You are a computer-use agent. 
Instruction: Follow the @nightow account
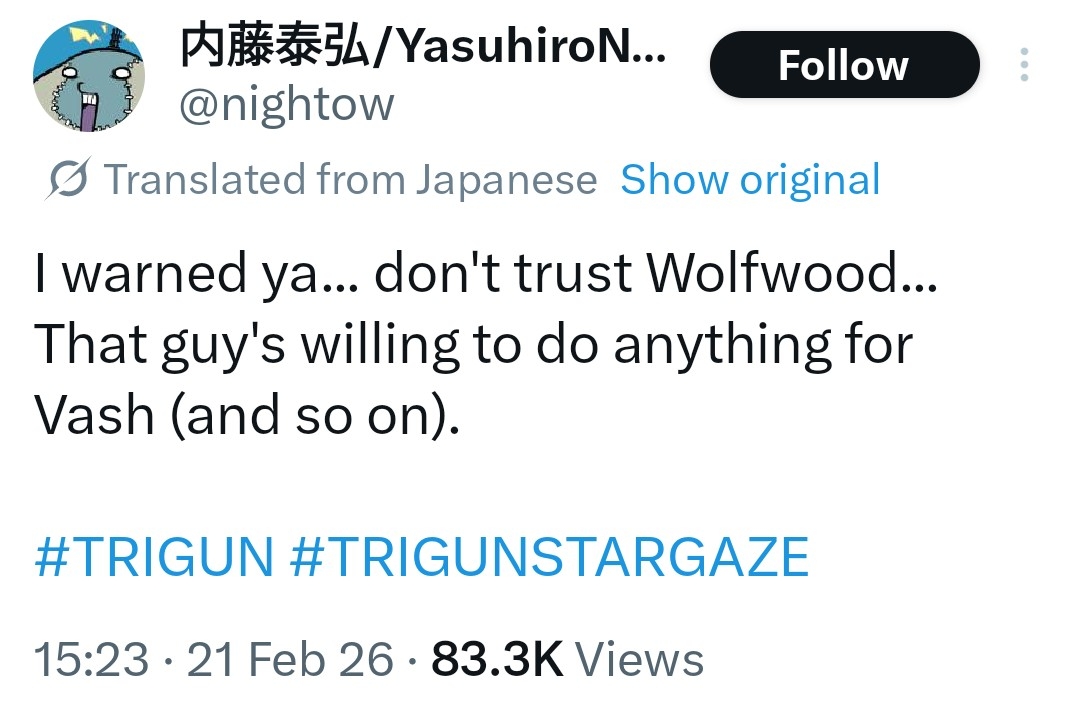[x=844, y=65]
